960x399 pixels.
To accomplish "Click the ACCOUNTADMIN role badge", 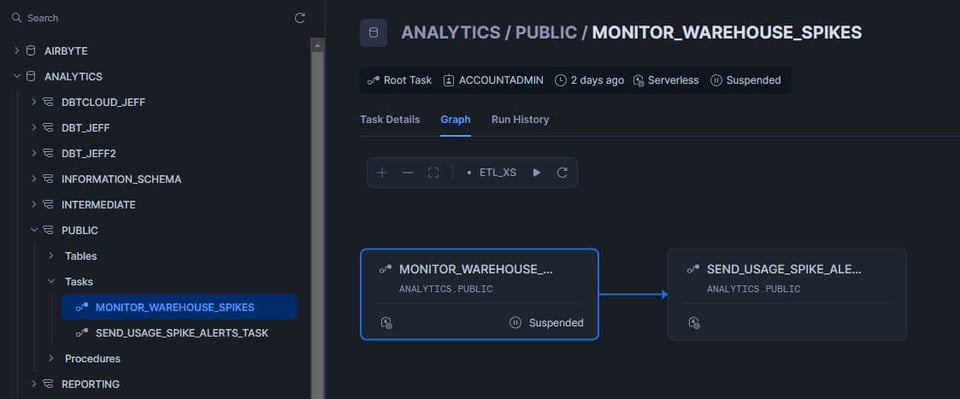I will (x=493, y=80).
